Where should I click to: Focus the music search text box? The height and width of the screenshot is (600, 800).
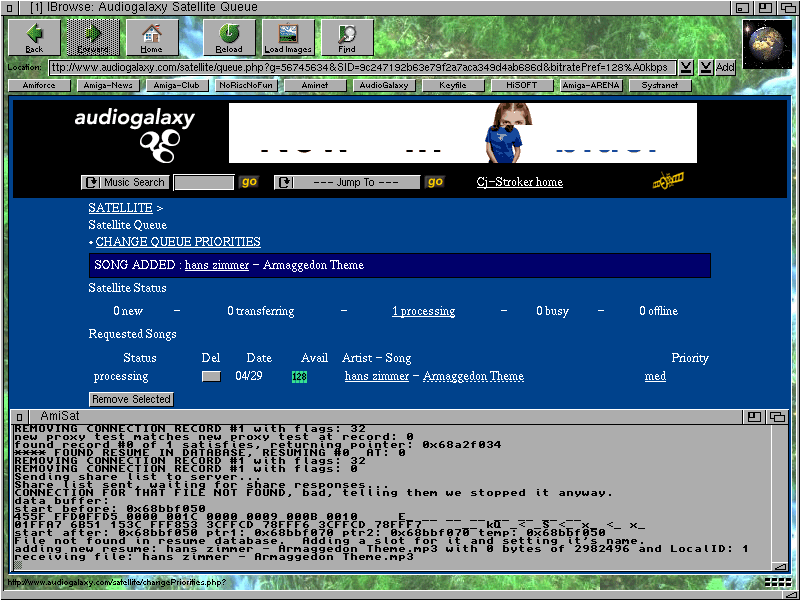pyautogui.click(x=204, y=182)
